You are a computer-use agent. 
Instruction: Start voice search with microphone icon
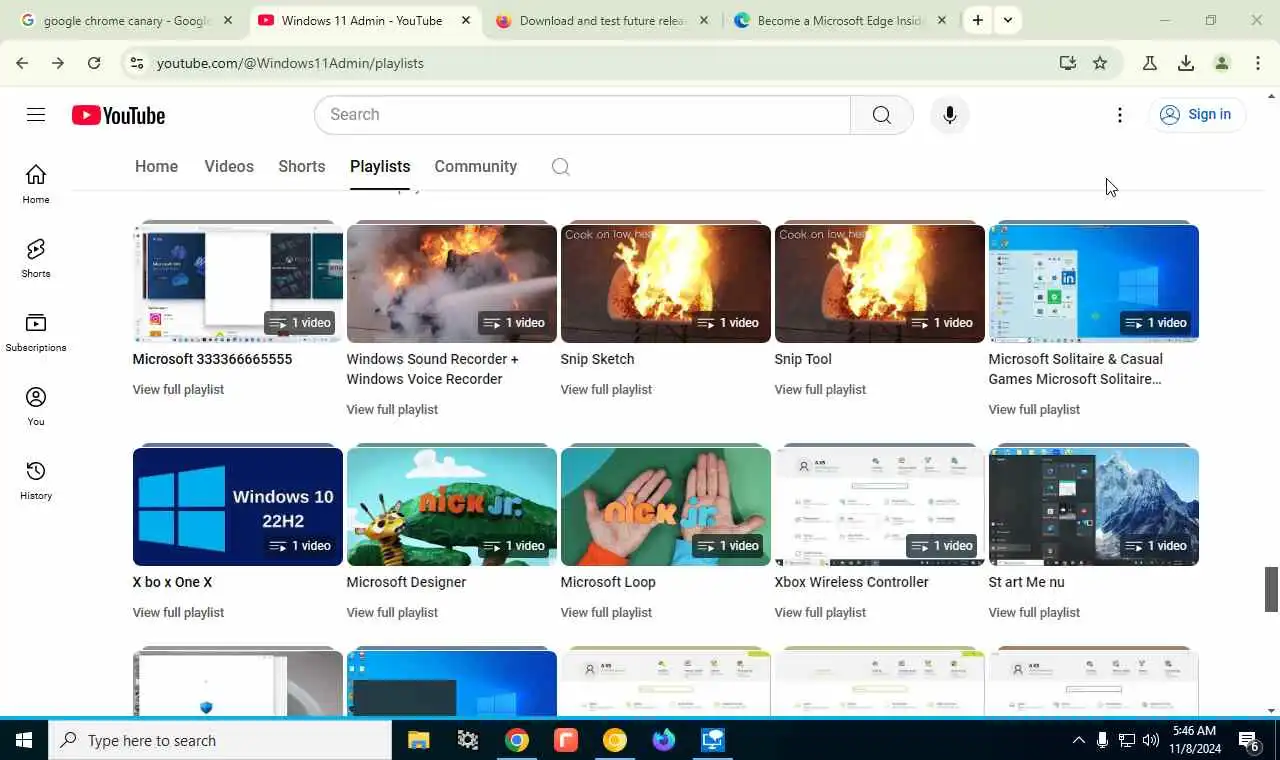pos(949,115)
